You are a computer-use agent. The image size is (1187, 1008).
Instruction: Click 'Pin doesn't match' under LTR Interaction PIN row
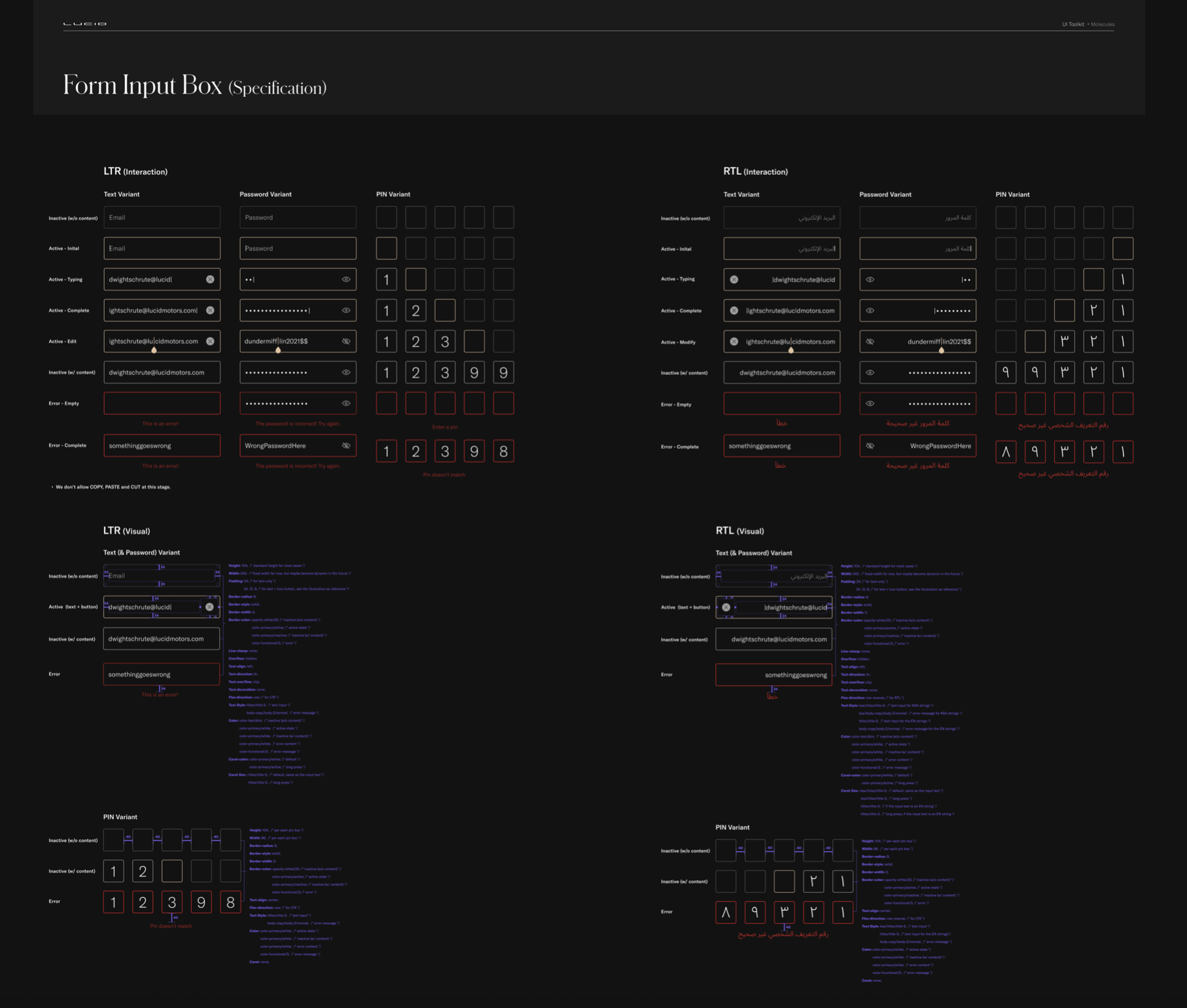coord(444,475)
